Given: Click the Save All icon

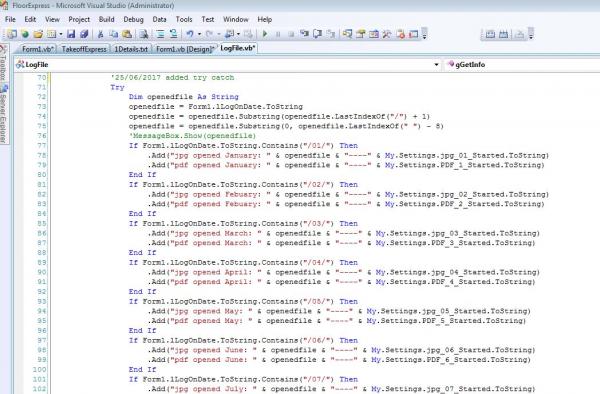Looking at the screenshot, I should [84, 34].
